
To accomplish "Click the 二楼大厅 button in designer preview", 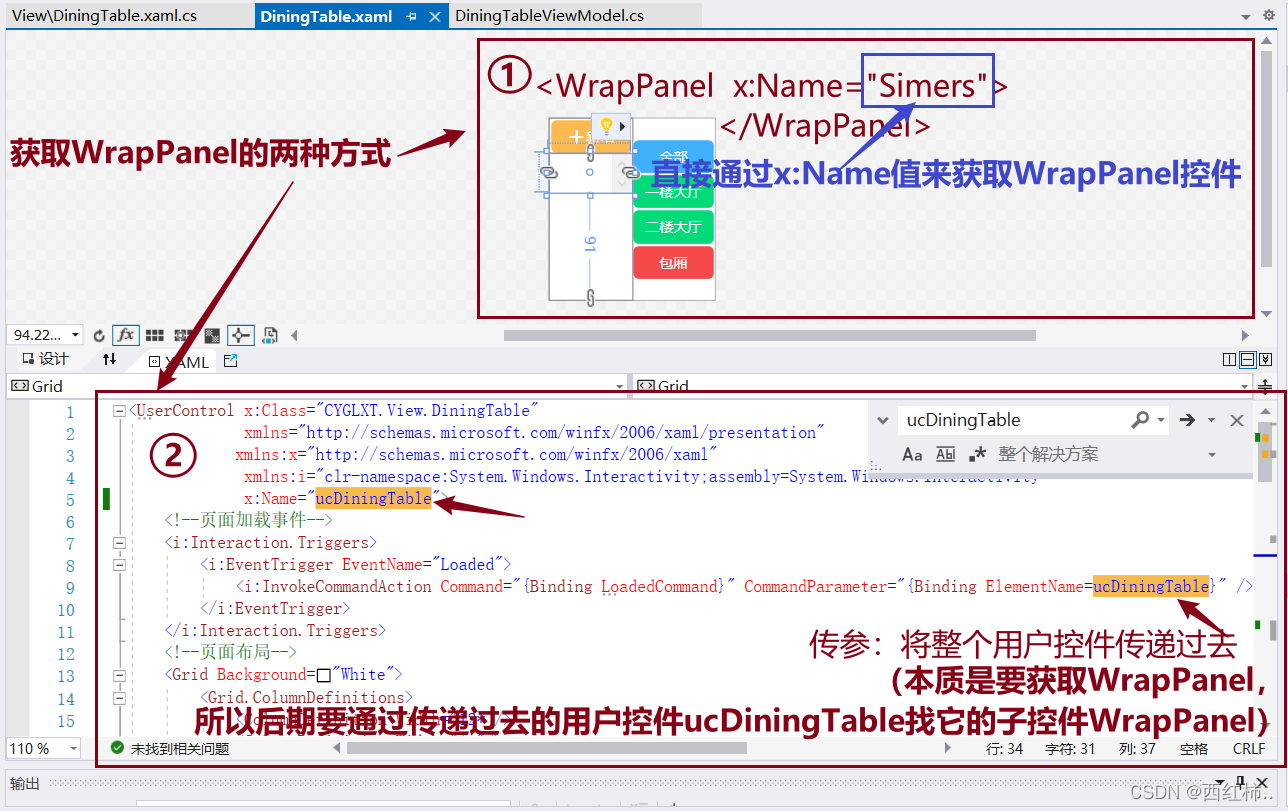I will [x=673, y=227].
